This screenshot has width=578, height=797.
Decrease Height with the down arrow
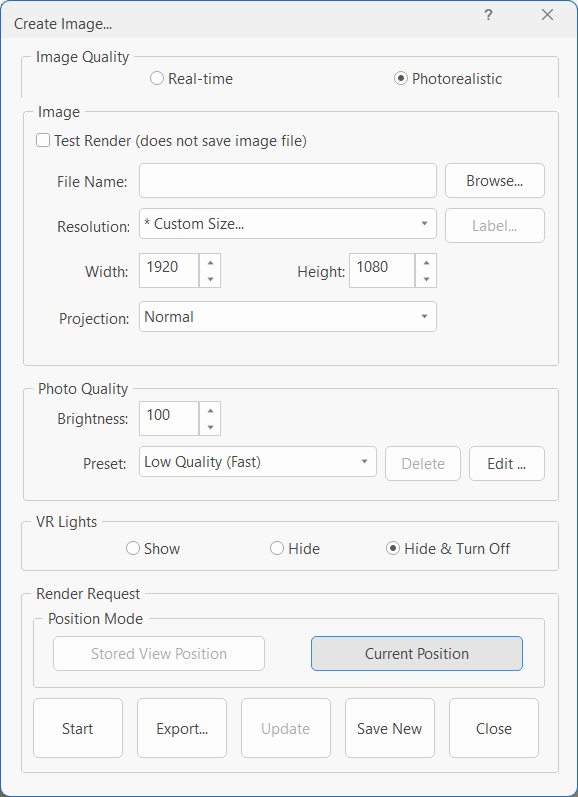pyautogui.click(x=426, y=279)
